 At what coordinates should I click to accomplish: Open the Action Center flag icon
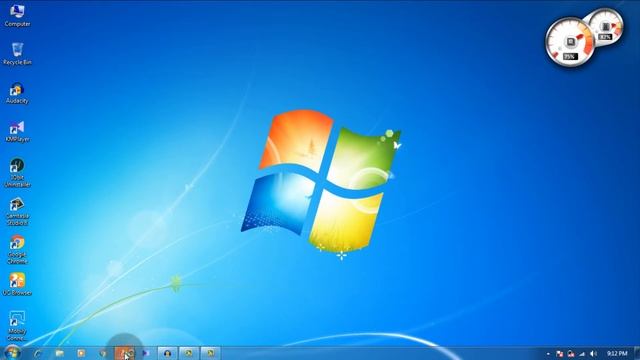pos(560,354)
